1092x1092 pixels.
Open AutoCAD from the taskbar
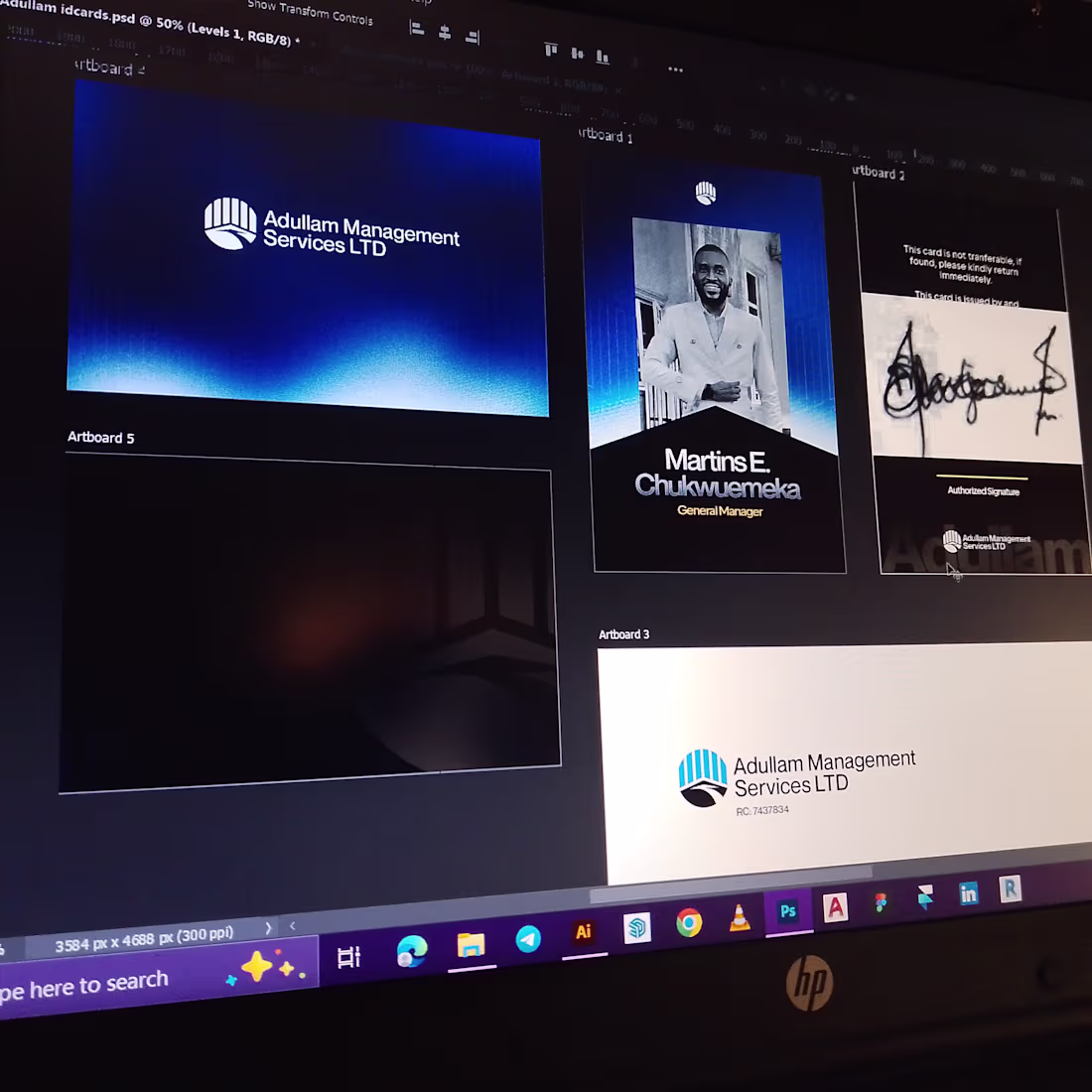pyautogui.click(x=836, y=906)
